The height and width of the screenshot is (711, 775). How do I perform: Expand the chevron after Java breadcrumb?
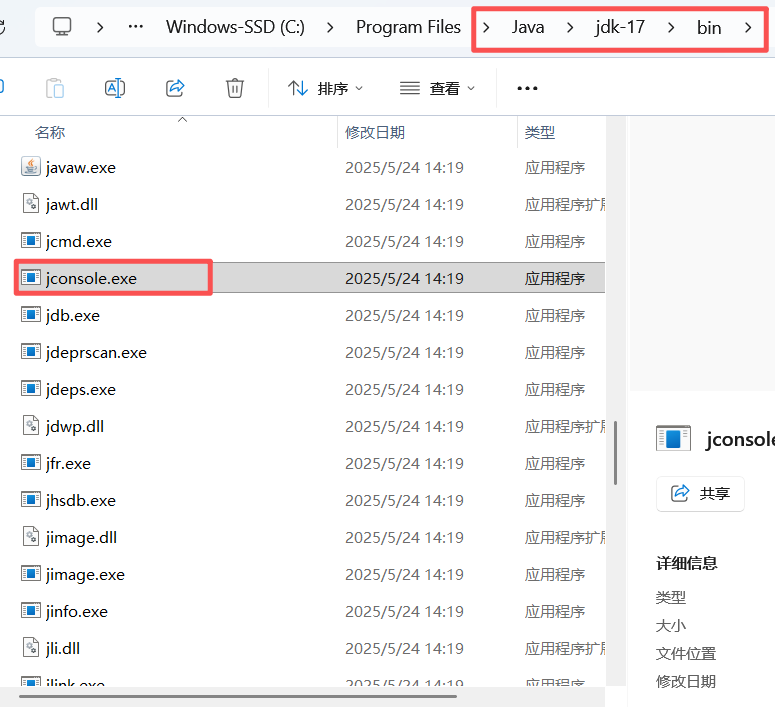pyautogui.click(x=570, y=27)
